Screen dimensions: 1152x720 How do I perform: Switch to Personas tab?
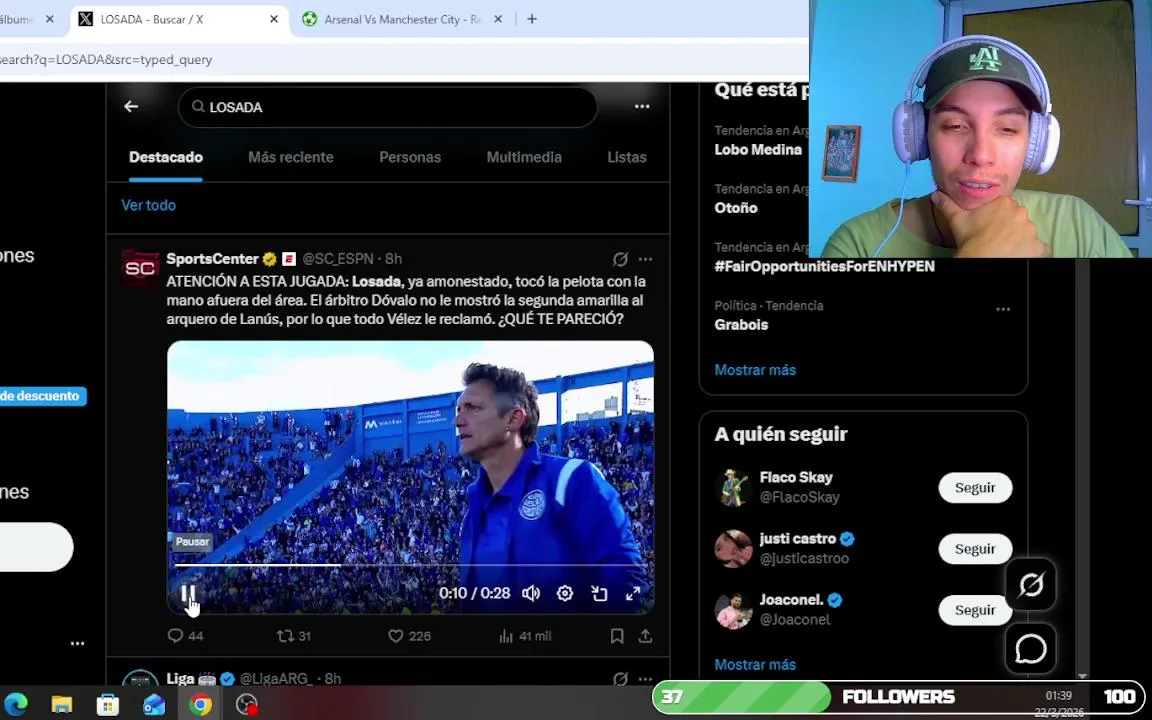(x=410, y=157)
